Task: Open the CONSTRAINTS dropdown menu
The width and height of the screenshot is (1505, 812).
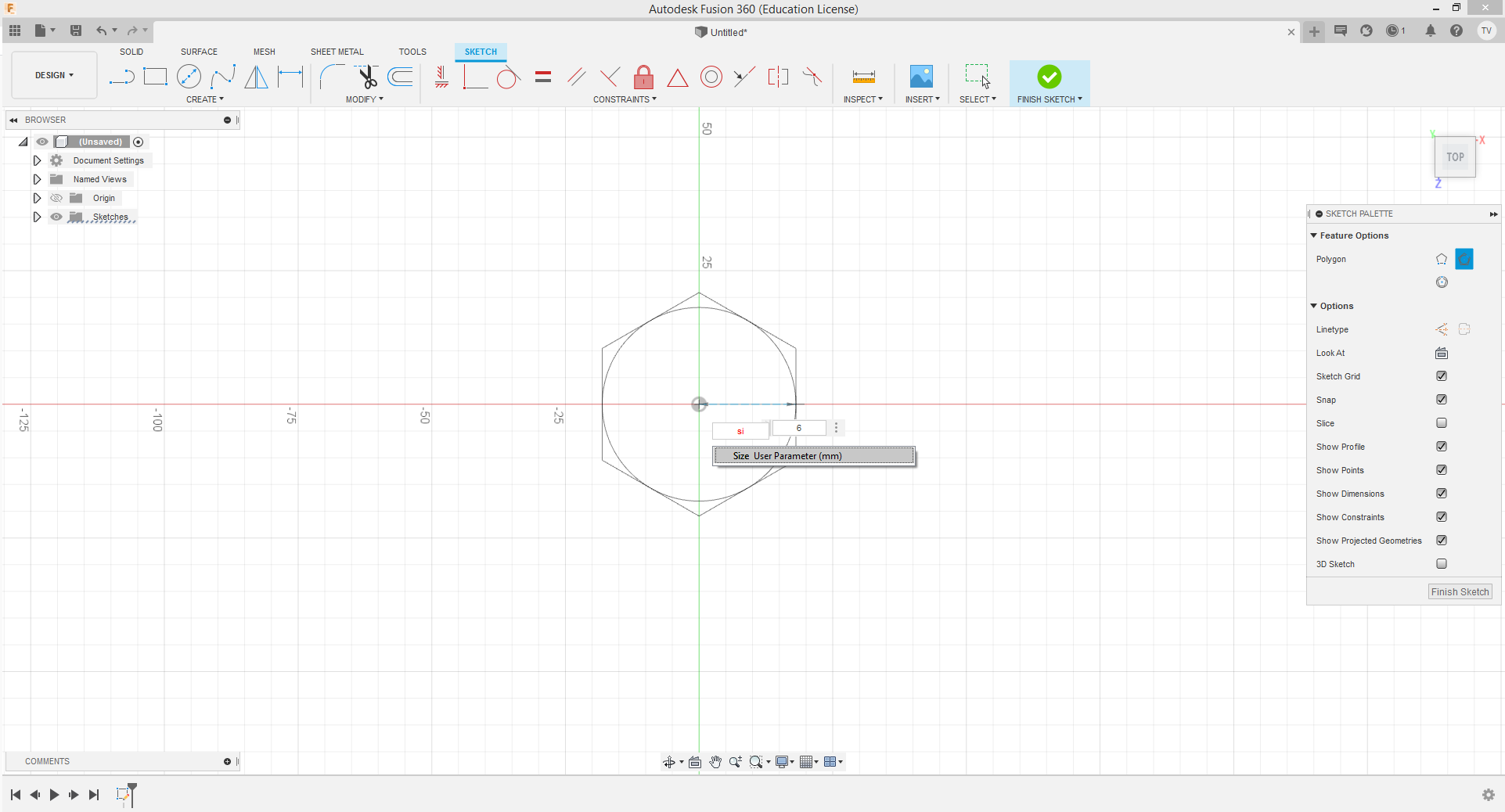Action: click(624, 99)
